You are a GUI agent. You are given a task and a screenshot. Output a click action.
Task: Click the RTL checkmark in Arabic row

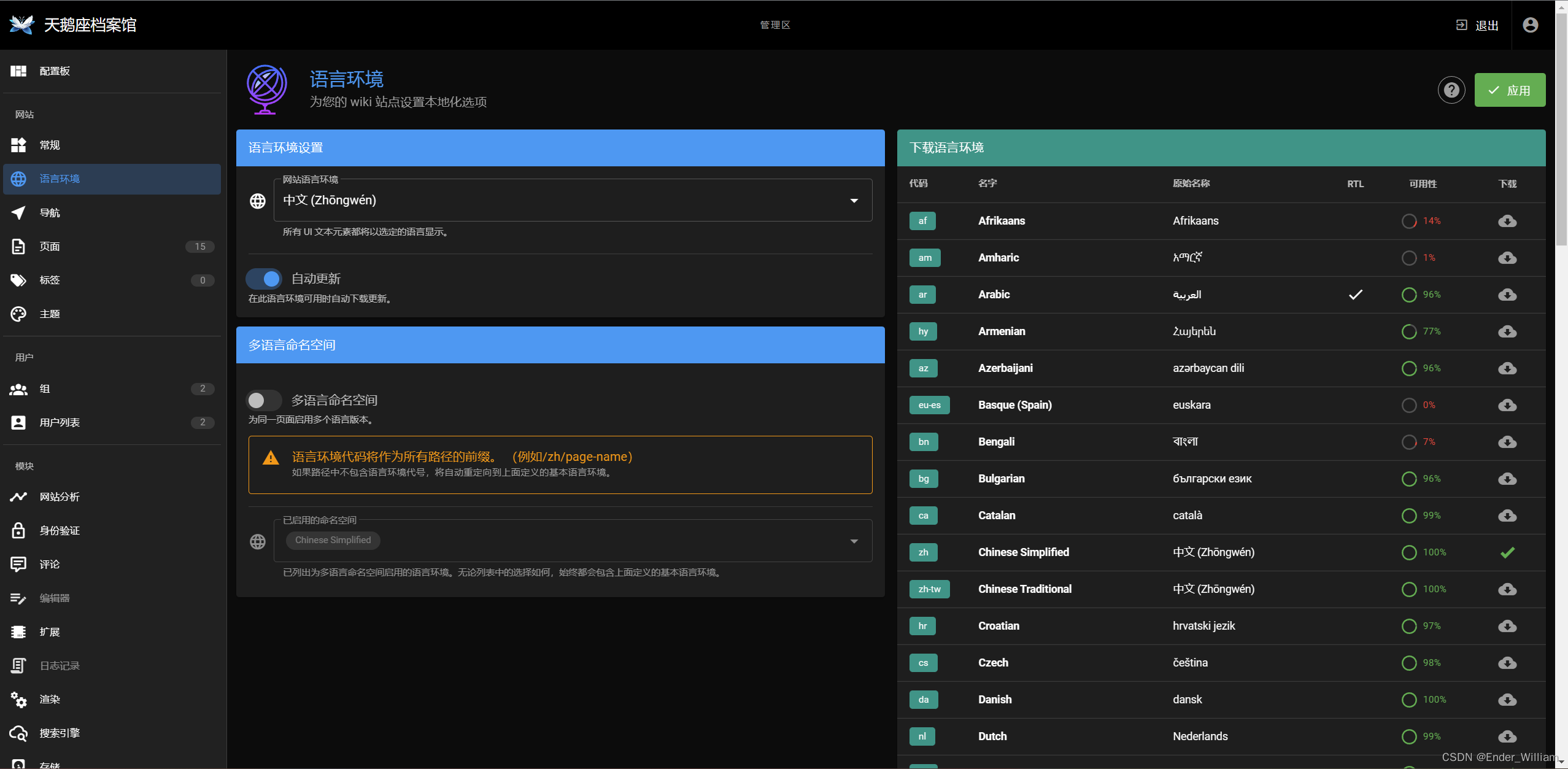[1355, 295]
